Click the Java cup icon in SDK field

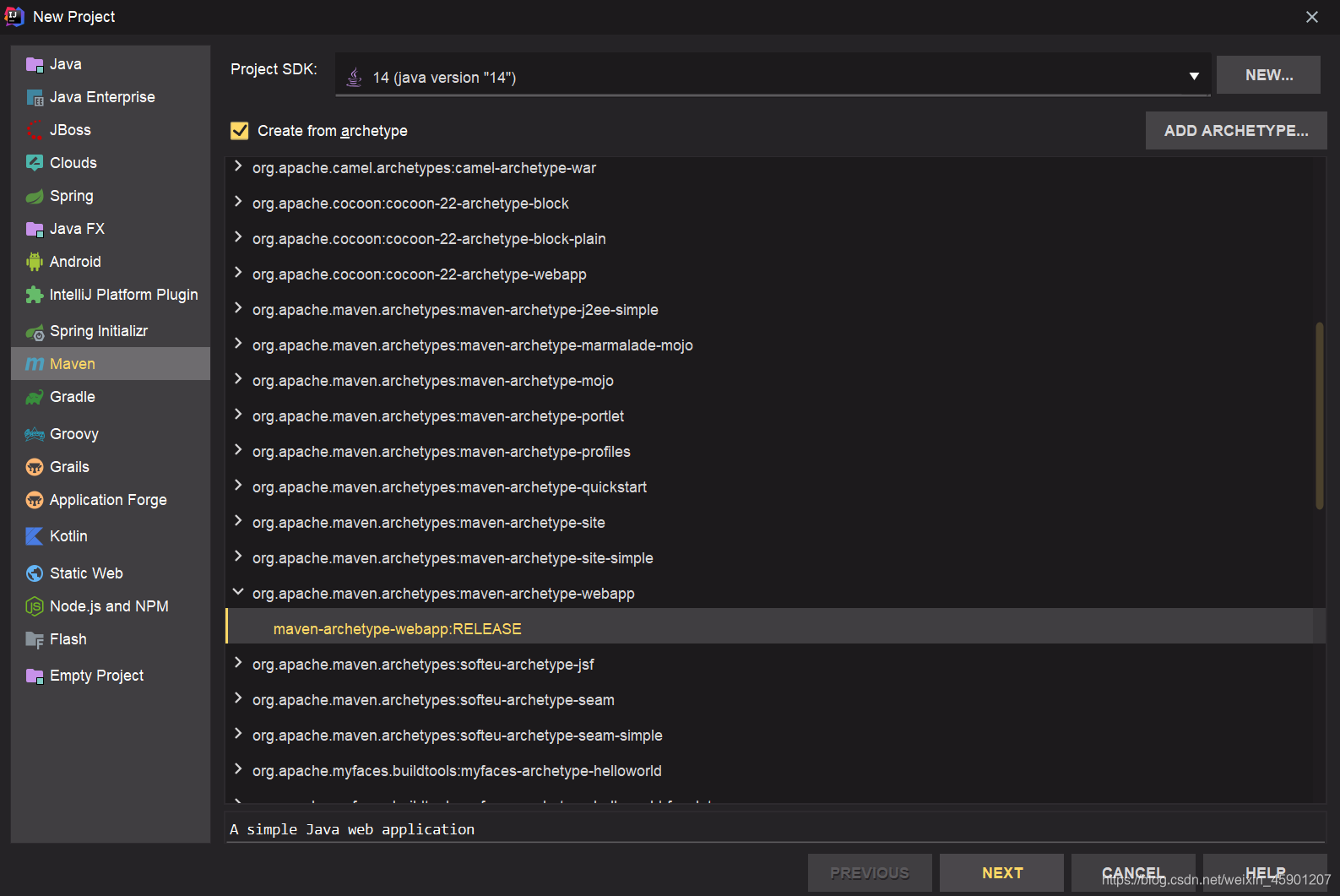(355, 77)
